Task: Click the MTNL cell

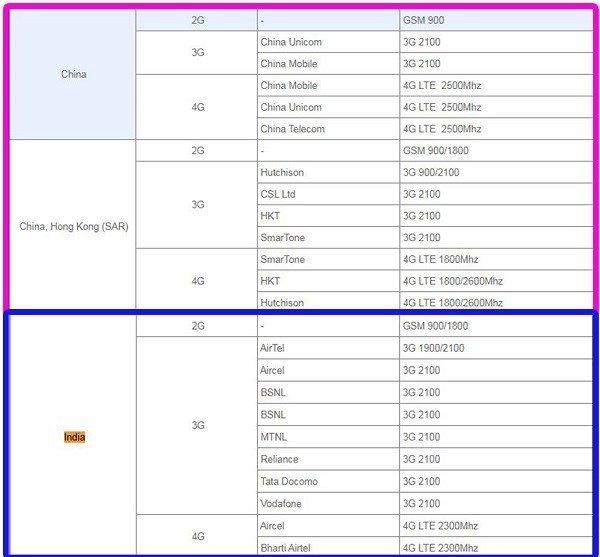Action: (328, 437)
